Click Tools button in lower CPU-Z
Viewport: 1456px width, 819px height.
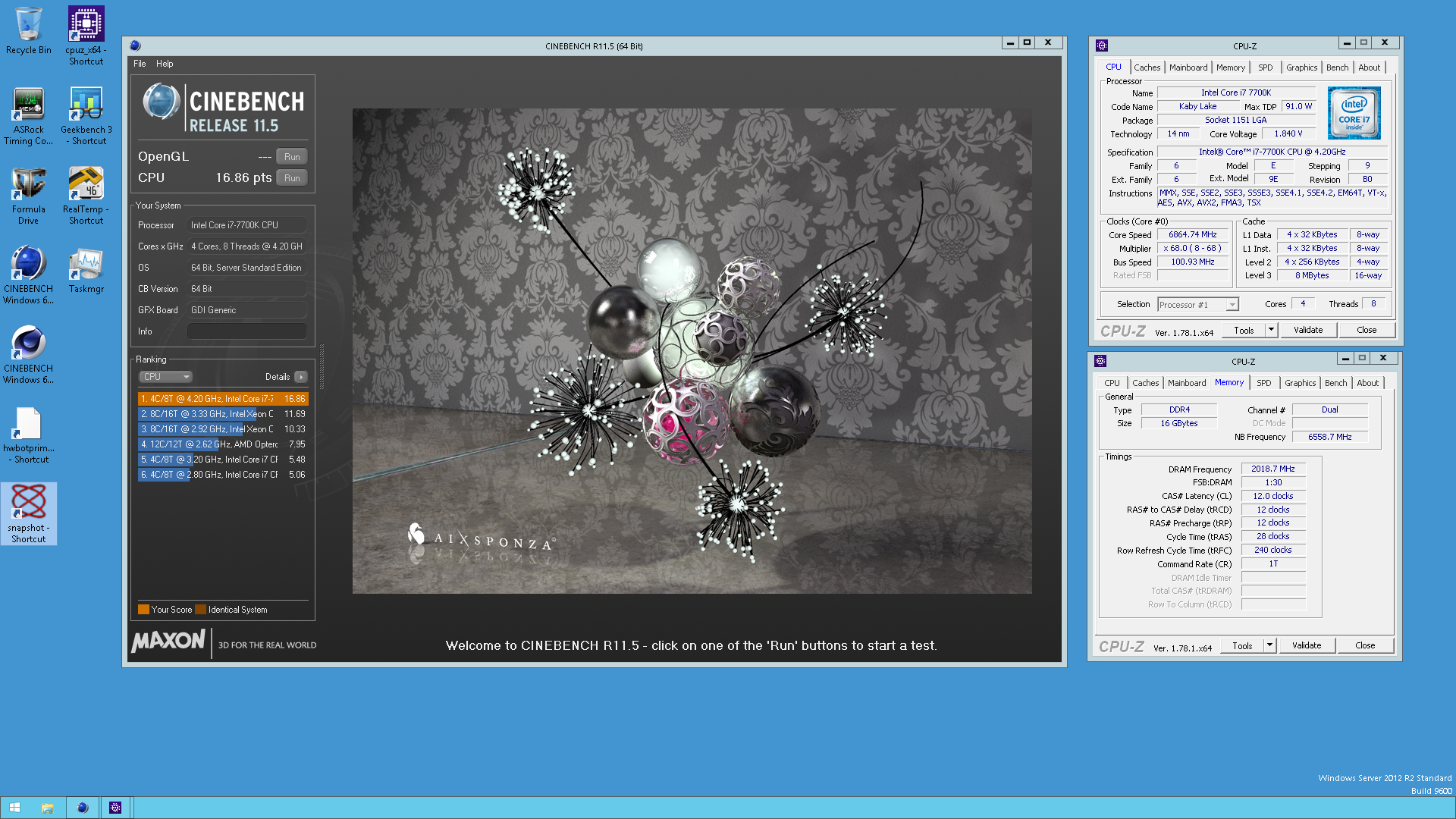(x=1242, y=645)
